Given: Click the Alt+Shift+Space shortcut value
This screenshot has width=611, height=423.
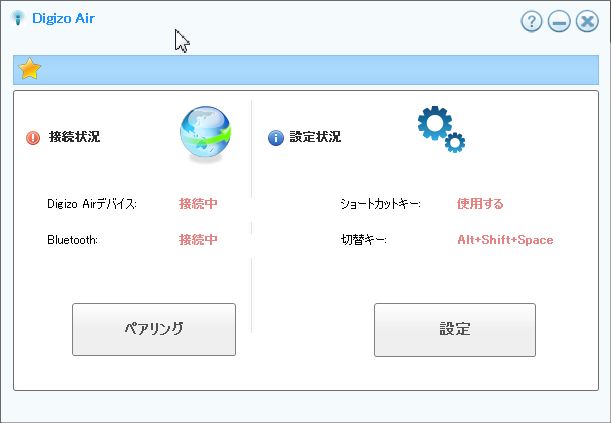Looking at the screenshot, I should tap(505, 240).
